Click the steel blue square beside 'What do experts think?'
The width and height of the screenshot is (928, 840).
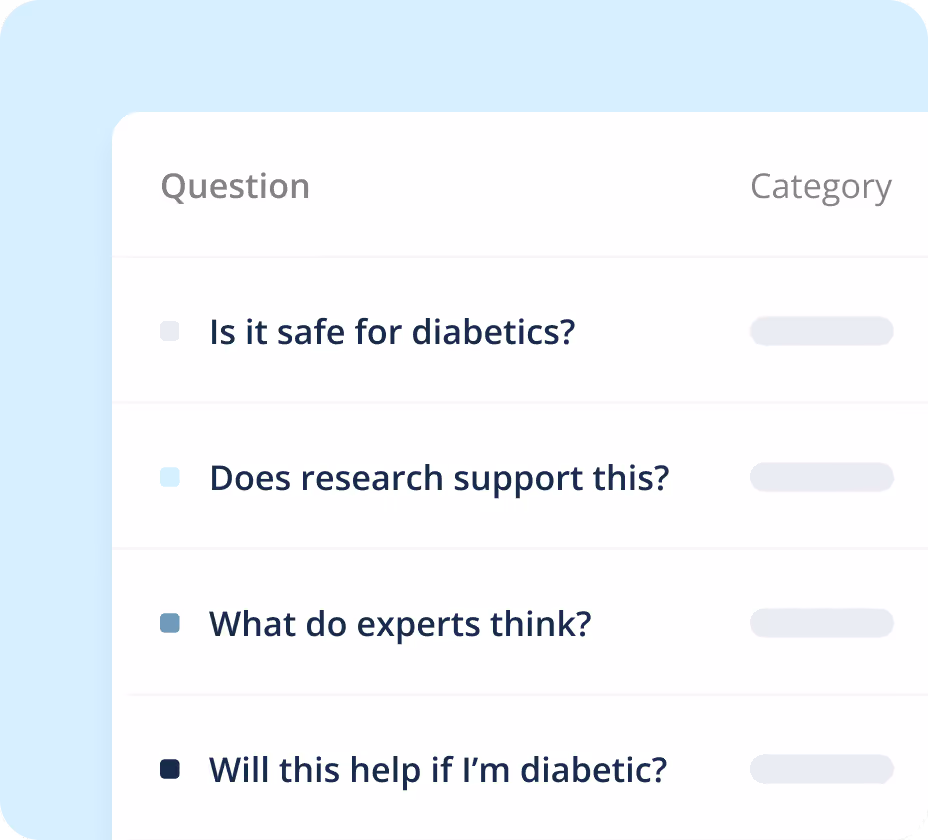170,624
